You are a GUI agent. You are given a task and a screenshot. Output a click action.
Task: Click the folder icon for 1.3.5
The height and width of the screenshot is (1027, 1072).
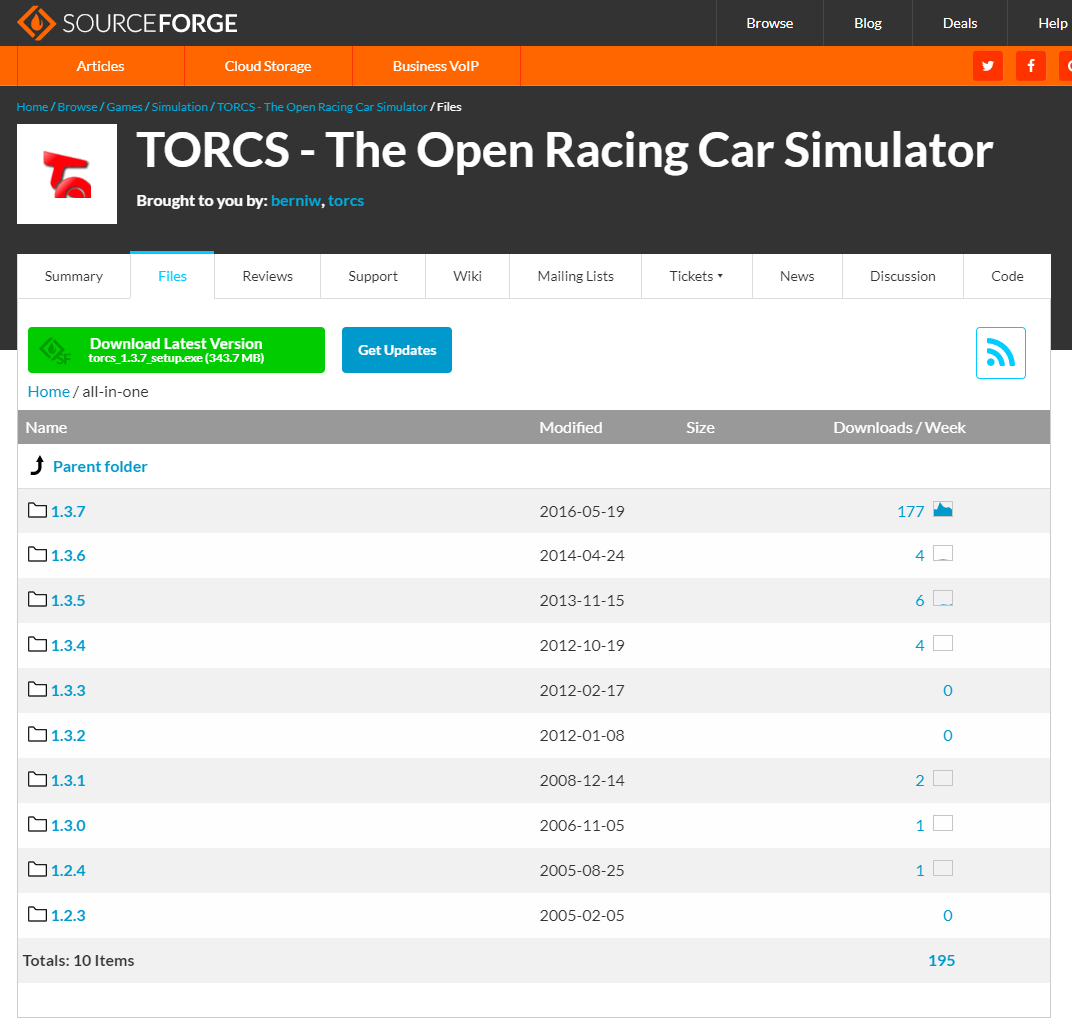[38, 600]
